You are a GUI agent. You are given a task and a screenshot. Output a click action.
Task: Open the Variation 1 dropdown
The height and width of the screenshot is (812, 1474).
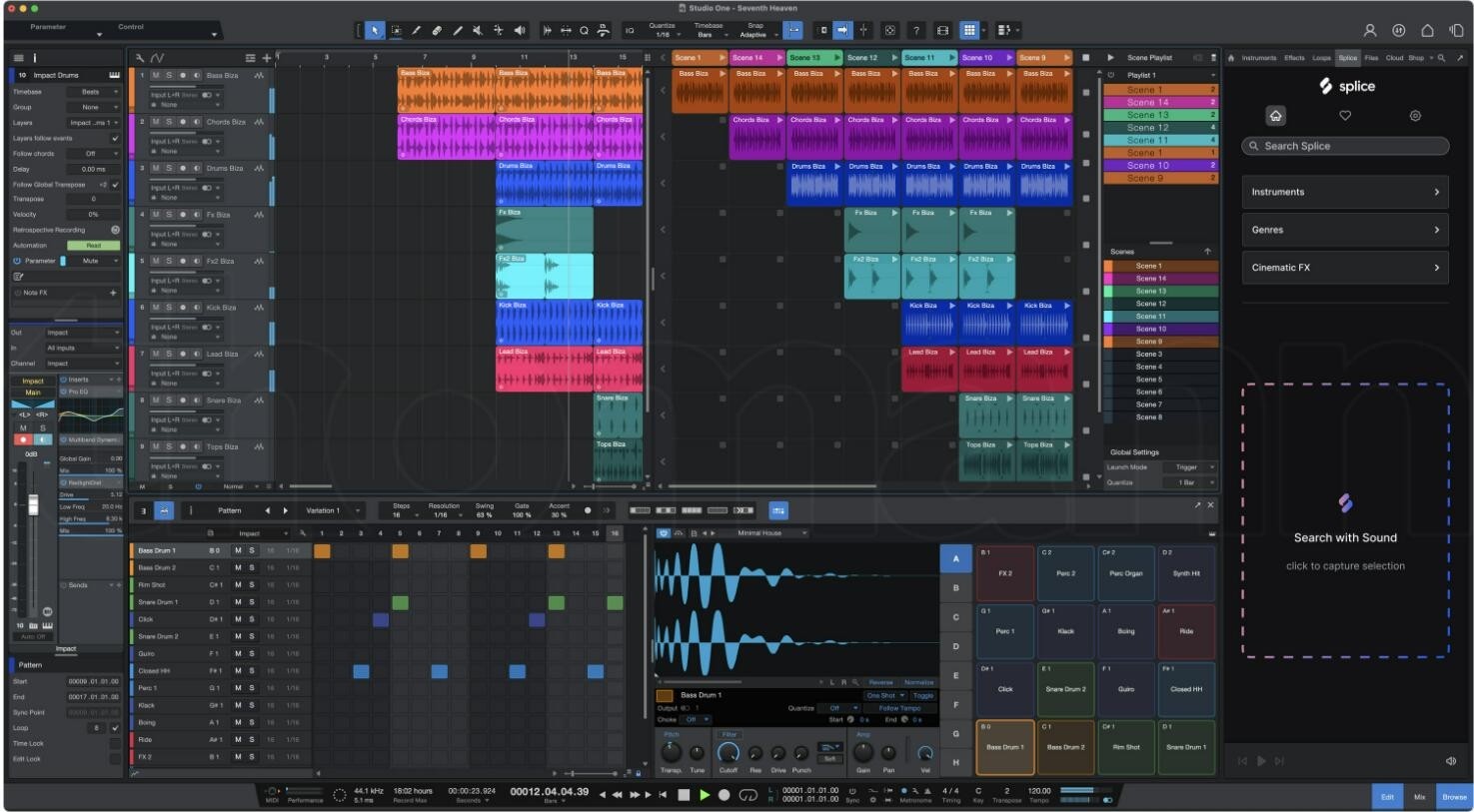[331, 510]
